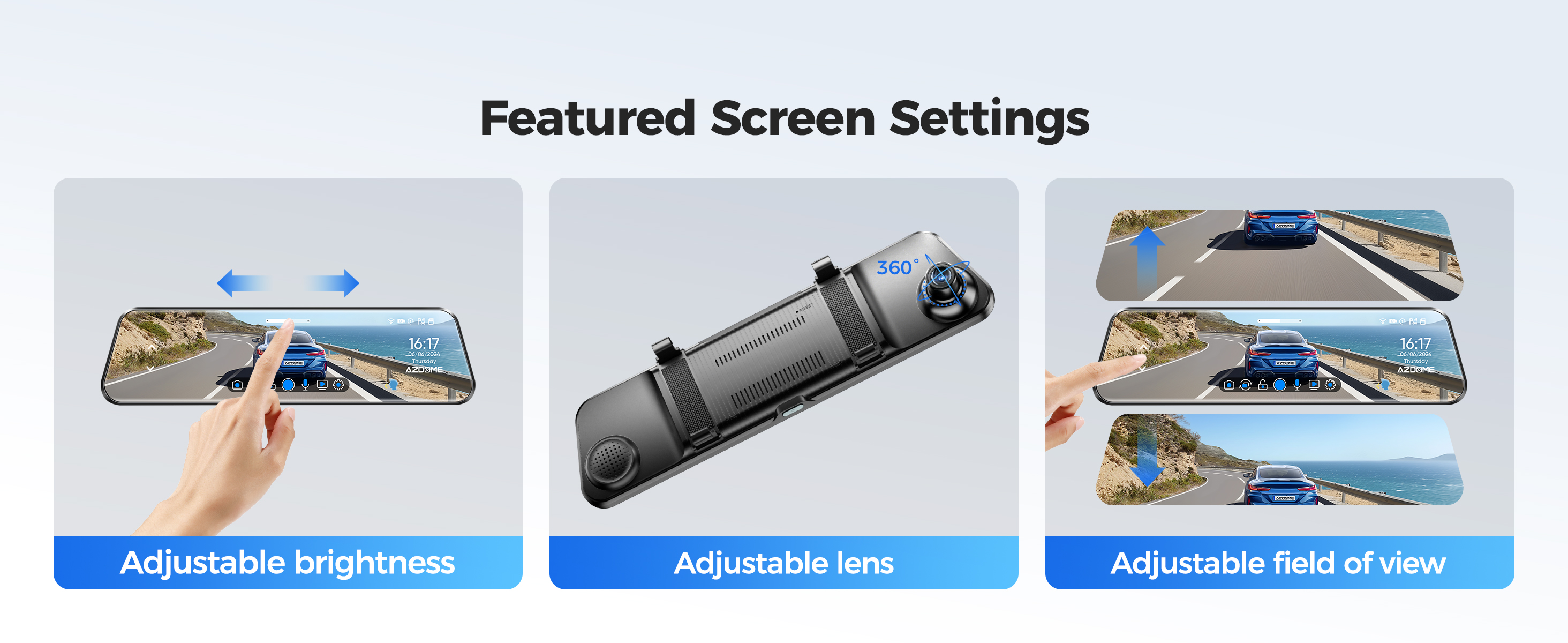
Task: Tap the parking mode icon in field-of-view mirror
Action: pyautogui.click(x=1413, y=322)
